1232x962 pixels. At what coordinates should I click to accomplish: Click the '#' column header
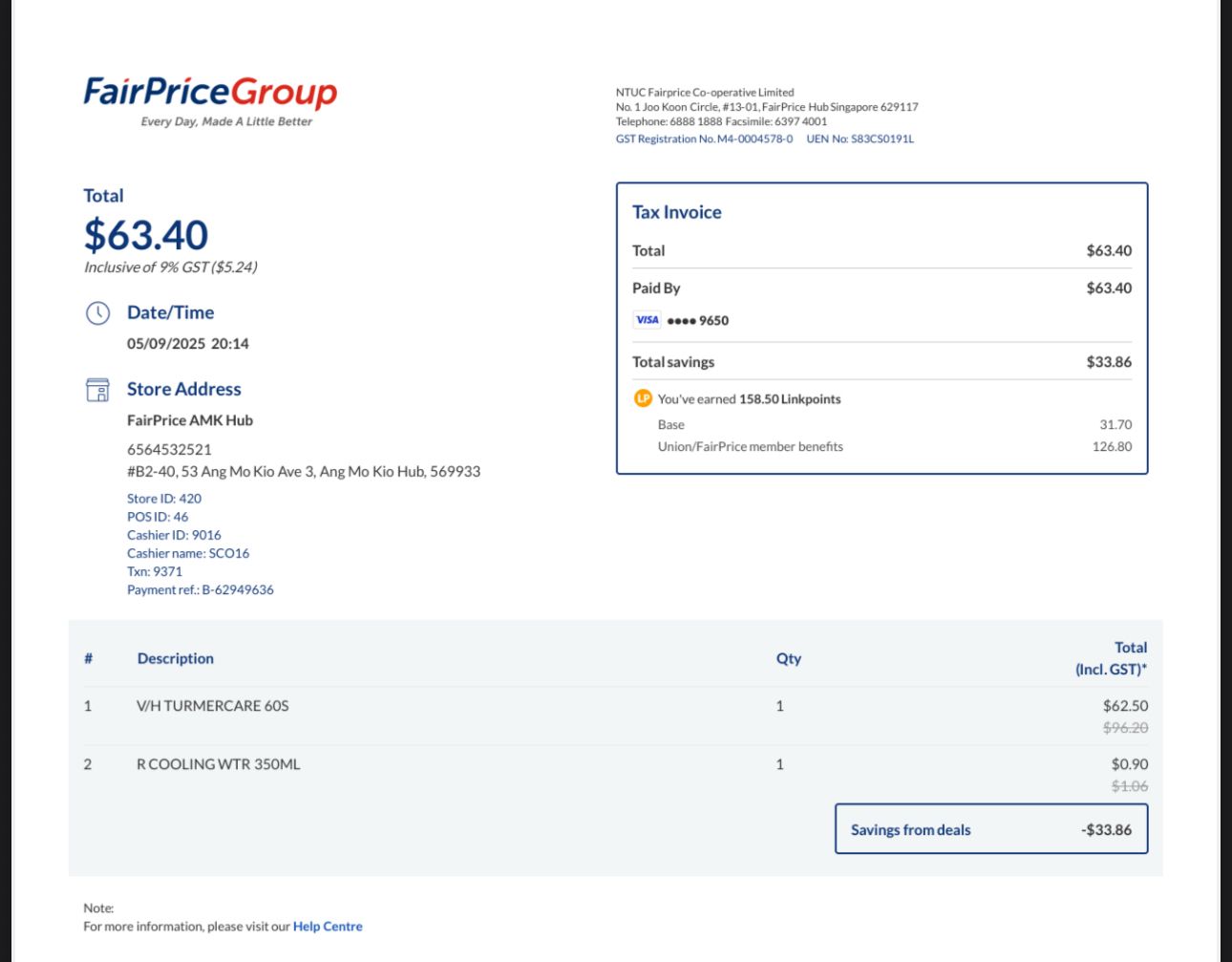[x=89, y=658]
